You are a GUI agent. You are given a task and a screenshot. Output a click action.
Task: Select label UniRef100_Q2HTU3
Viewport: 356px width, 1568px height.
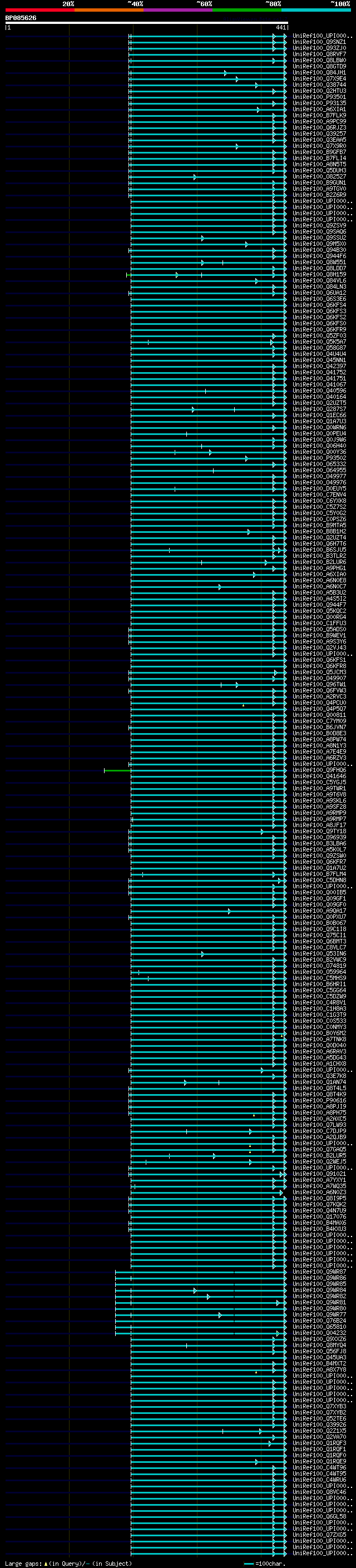pyautogui.click(x=319, y=91)
